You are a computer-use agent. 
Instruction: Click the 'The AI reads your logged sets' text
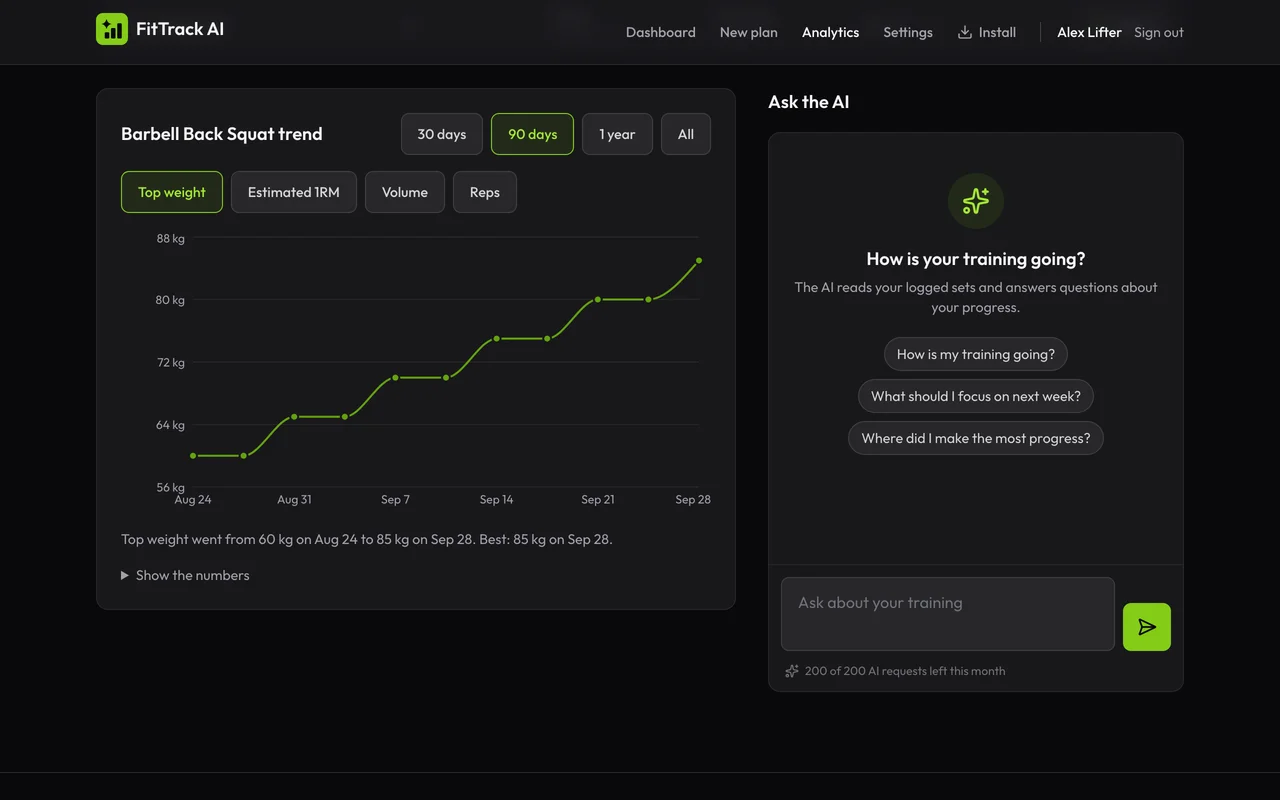976,297
